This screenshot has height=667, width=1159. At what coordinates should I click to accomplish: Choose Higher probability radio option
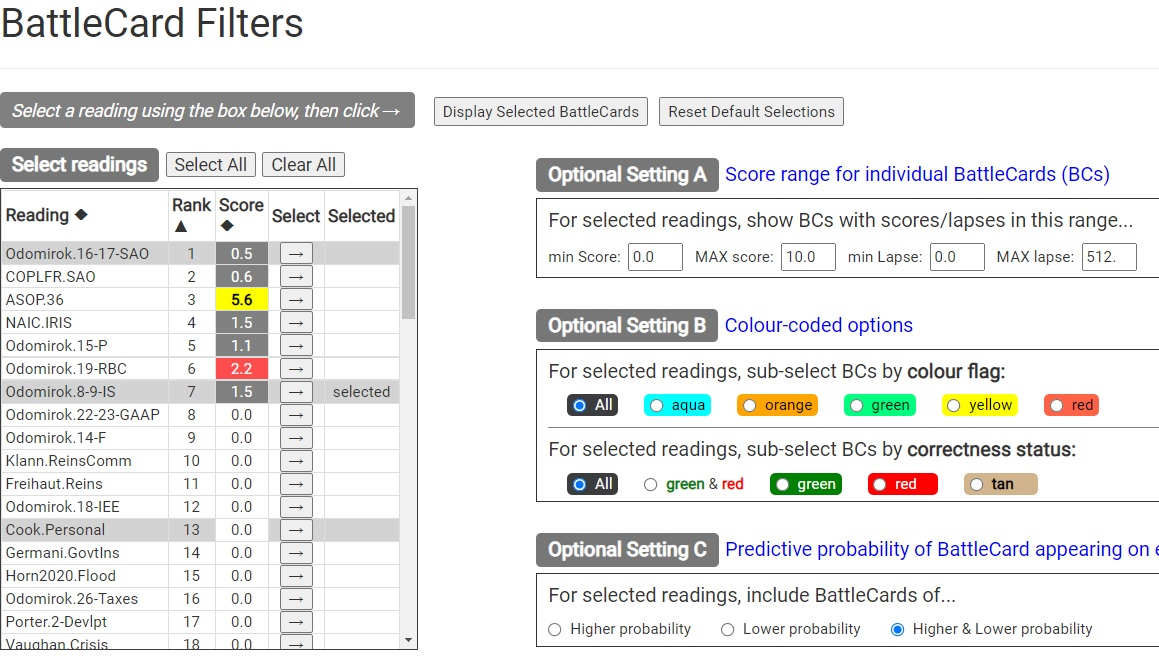point(555,629)
